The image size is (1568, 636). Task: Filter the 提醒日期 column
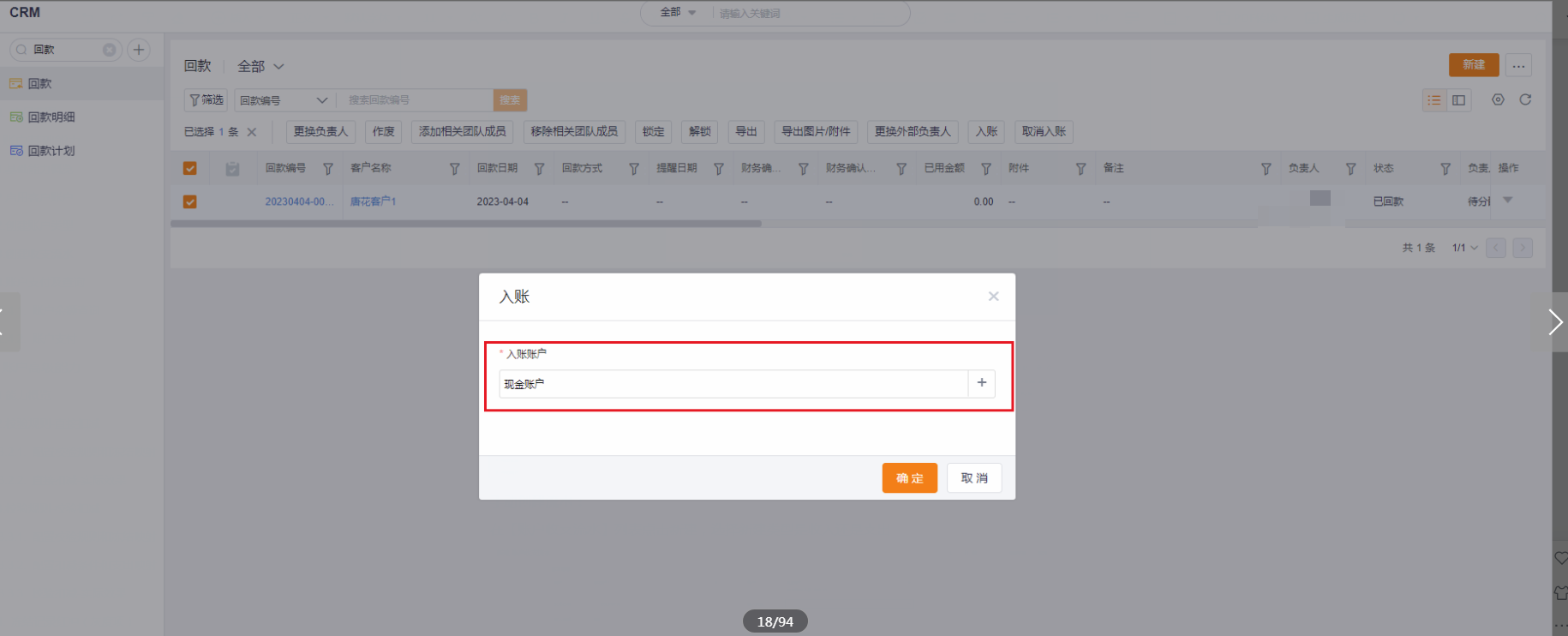[x=719, y=169]
